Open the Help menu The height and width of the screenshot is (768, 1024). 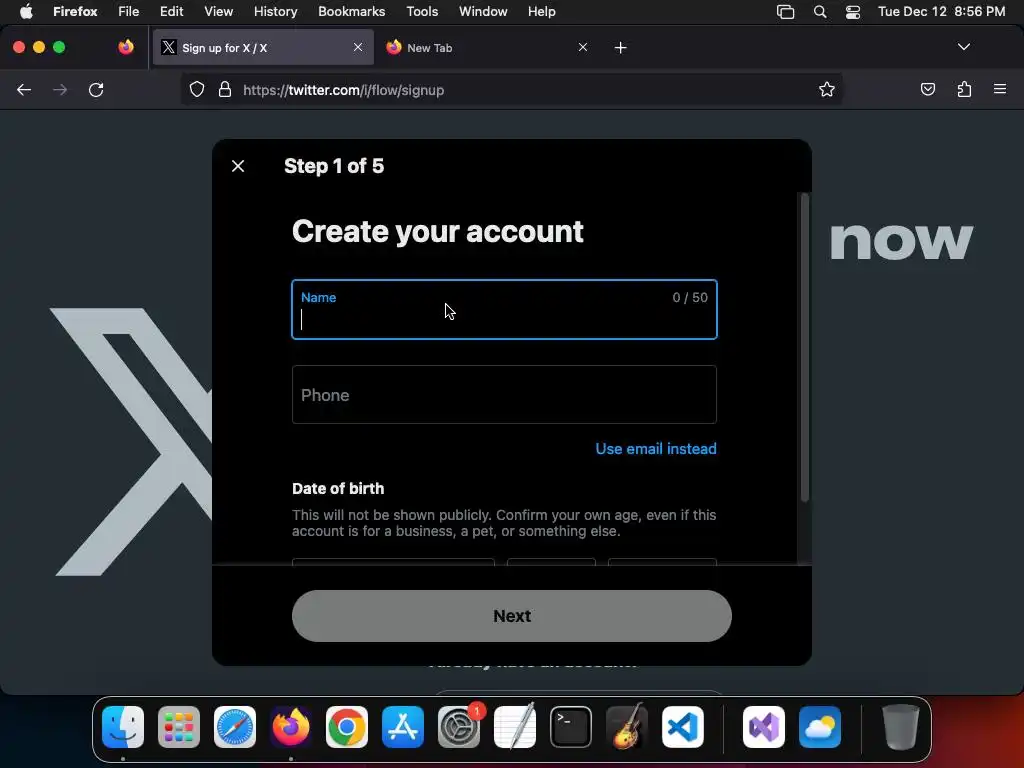coord(541,12)
